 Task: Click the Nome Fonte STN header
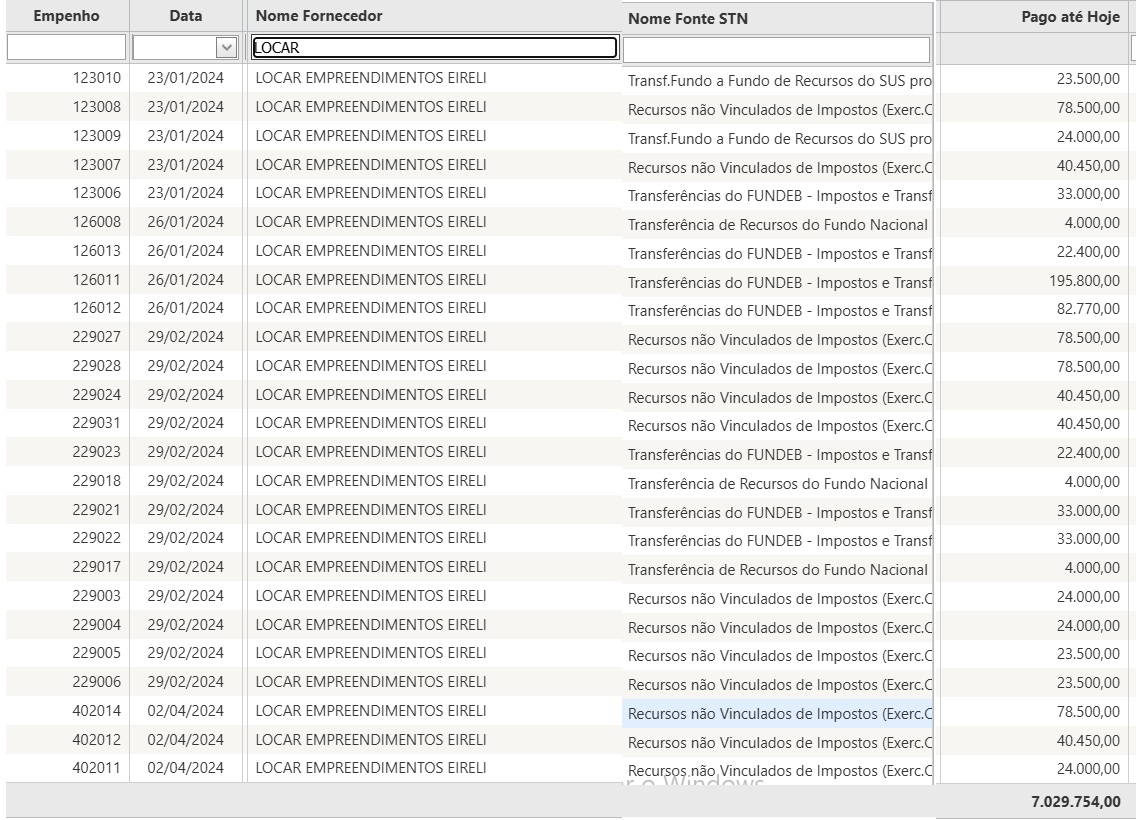pyautogui.click(x=688, y=18)
